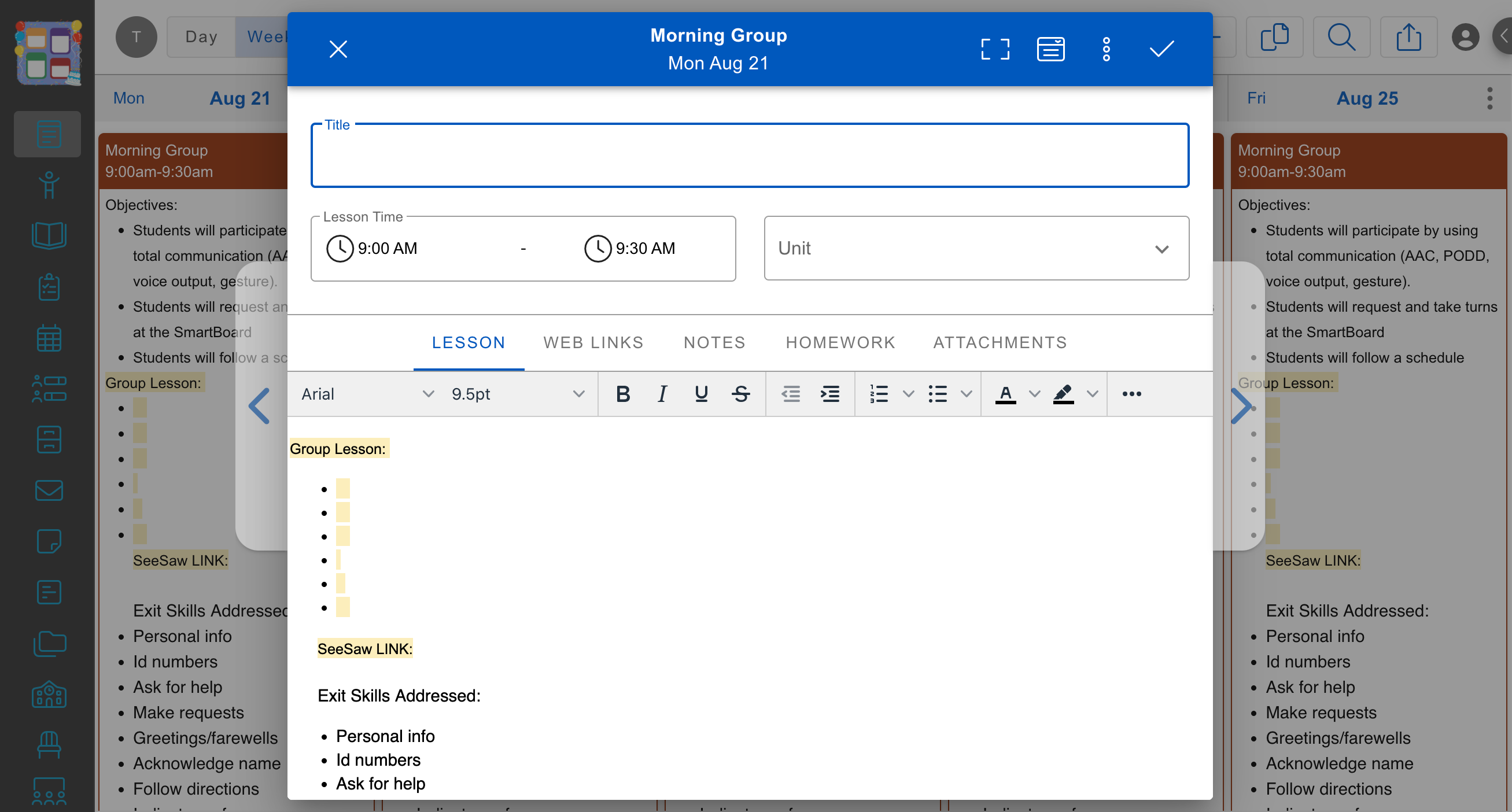Open text color picker arrow
The height and width of the screenshot is (812, 1512).
1034,394
